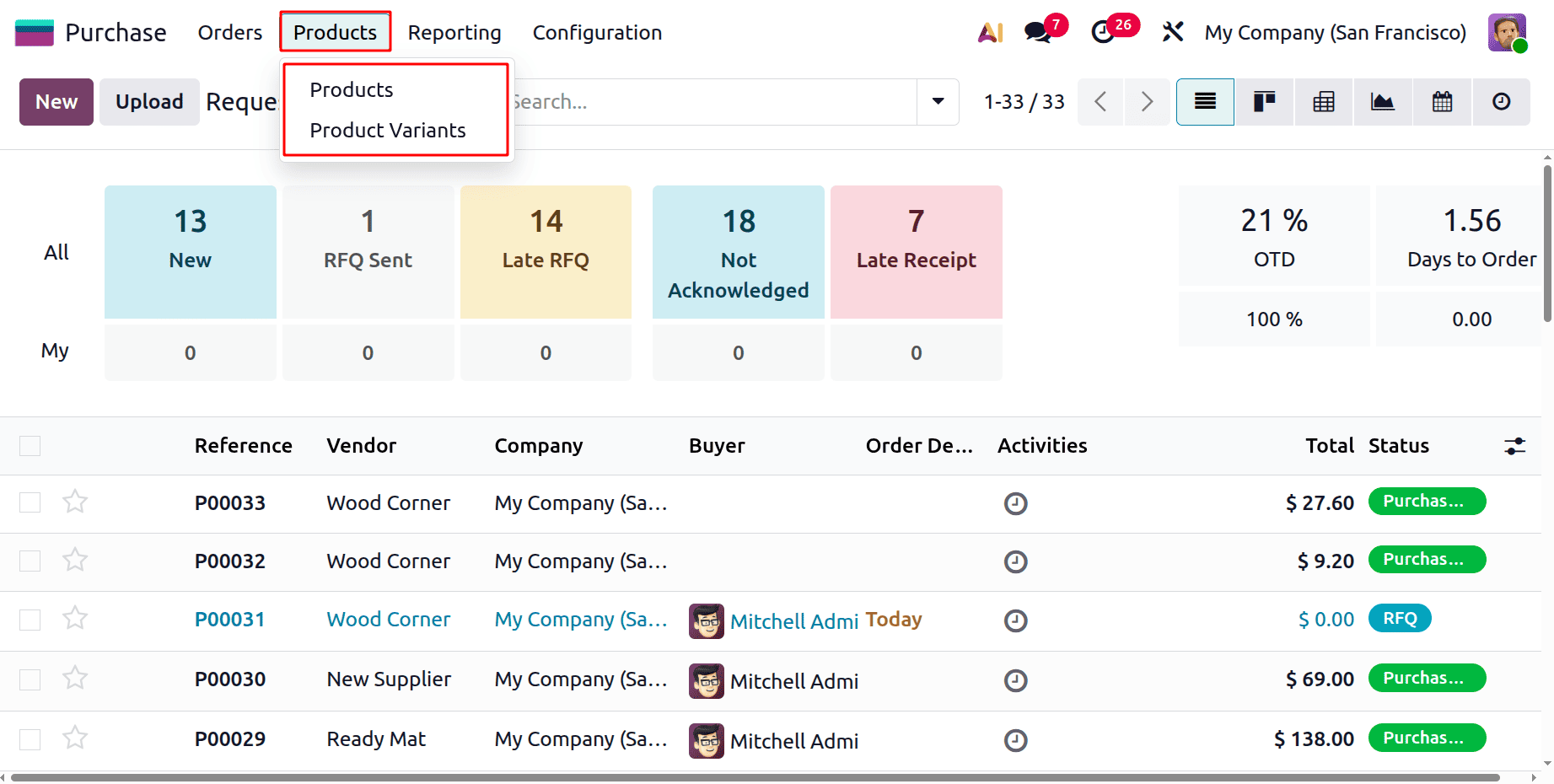Create a new purchase order
This screenshot has height=784, width=1554.
56,101
